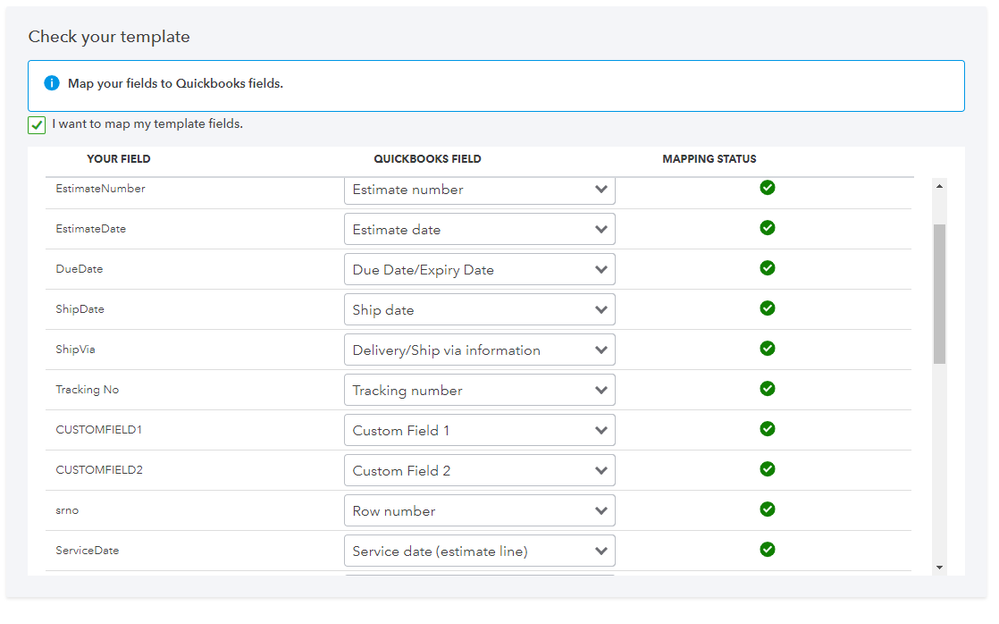This screenshot has height=624, width=999.
Task: Click scrollbar up arrow in mapping list
Action: pos(939,185)
